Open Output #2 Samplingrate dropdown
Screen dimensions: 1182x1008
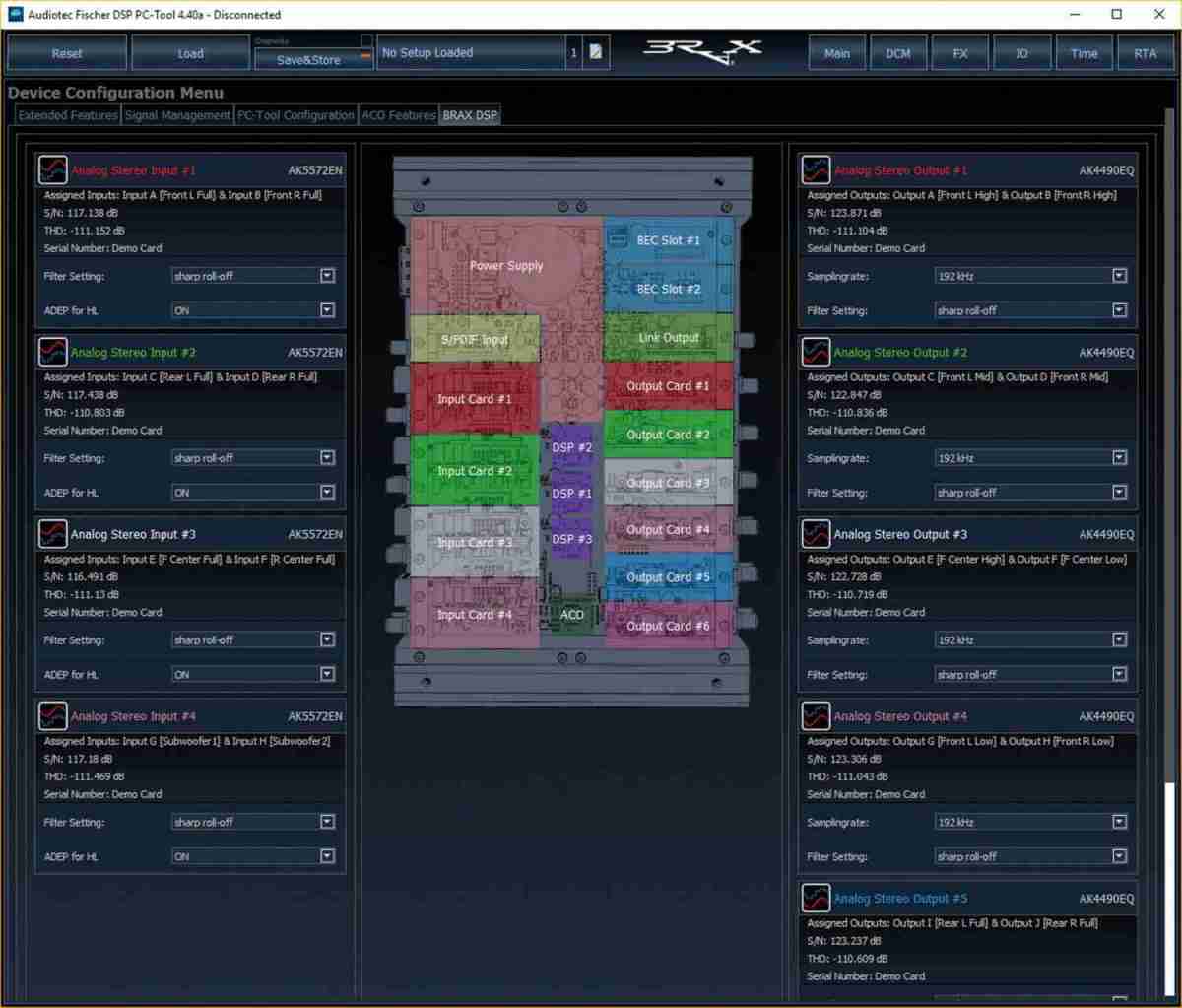click(x=1031, y=458)
